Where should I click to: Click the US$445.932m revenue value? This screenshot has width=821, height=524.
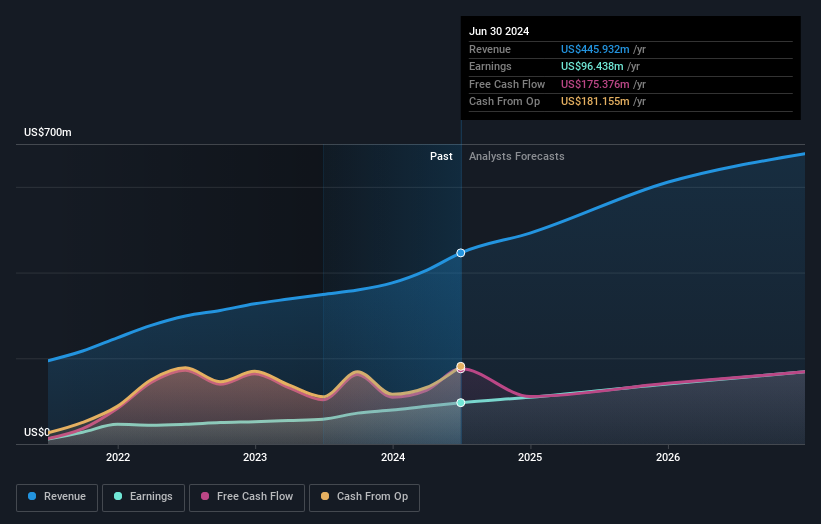point(595,49)
